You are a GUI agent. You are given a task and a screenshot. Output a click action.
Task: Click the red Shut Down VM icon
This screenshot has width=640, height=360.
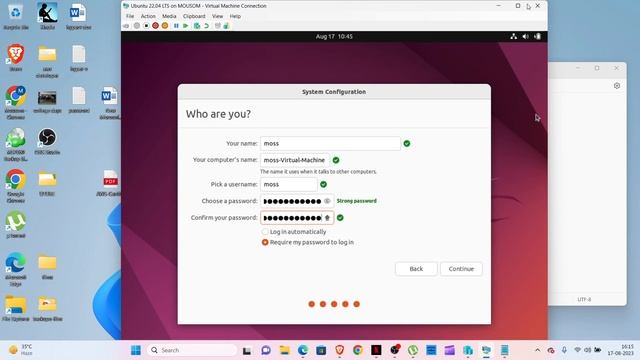[x=156, y=26]
